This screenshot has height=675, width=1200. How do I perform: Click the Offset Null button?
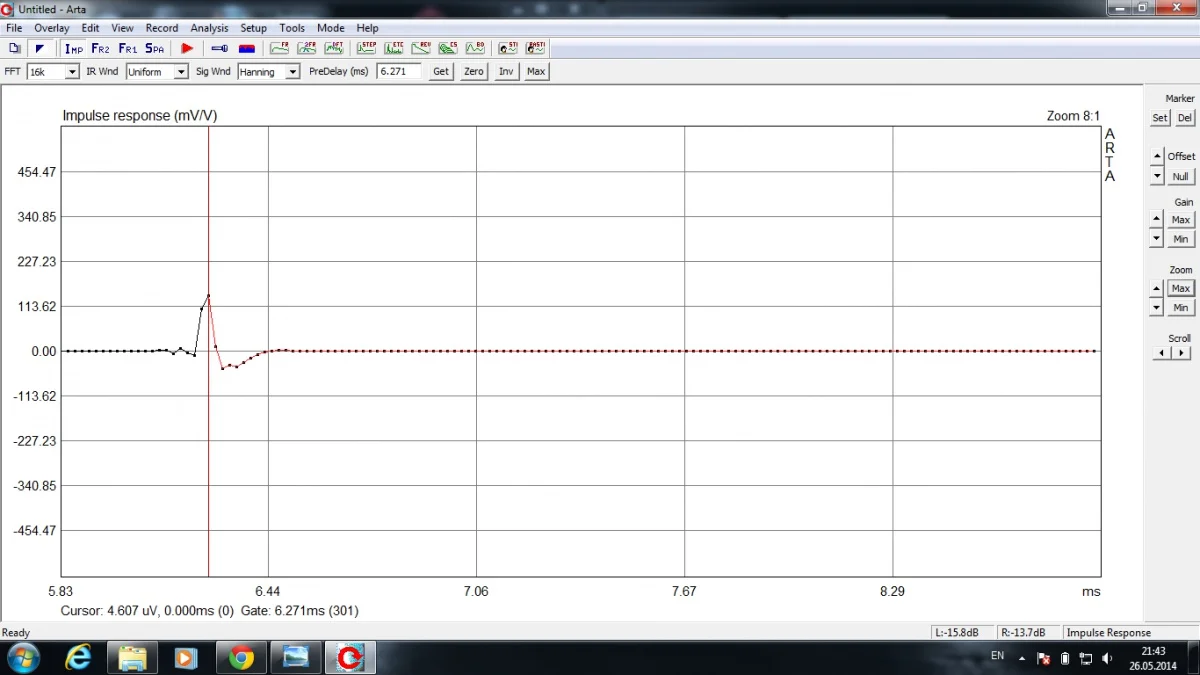click(x=1181, y=177)
